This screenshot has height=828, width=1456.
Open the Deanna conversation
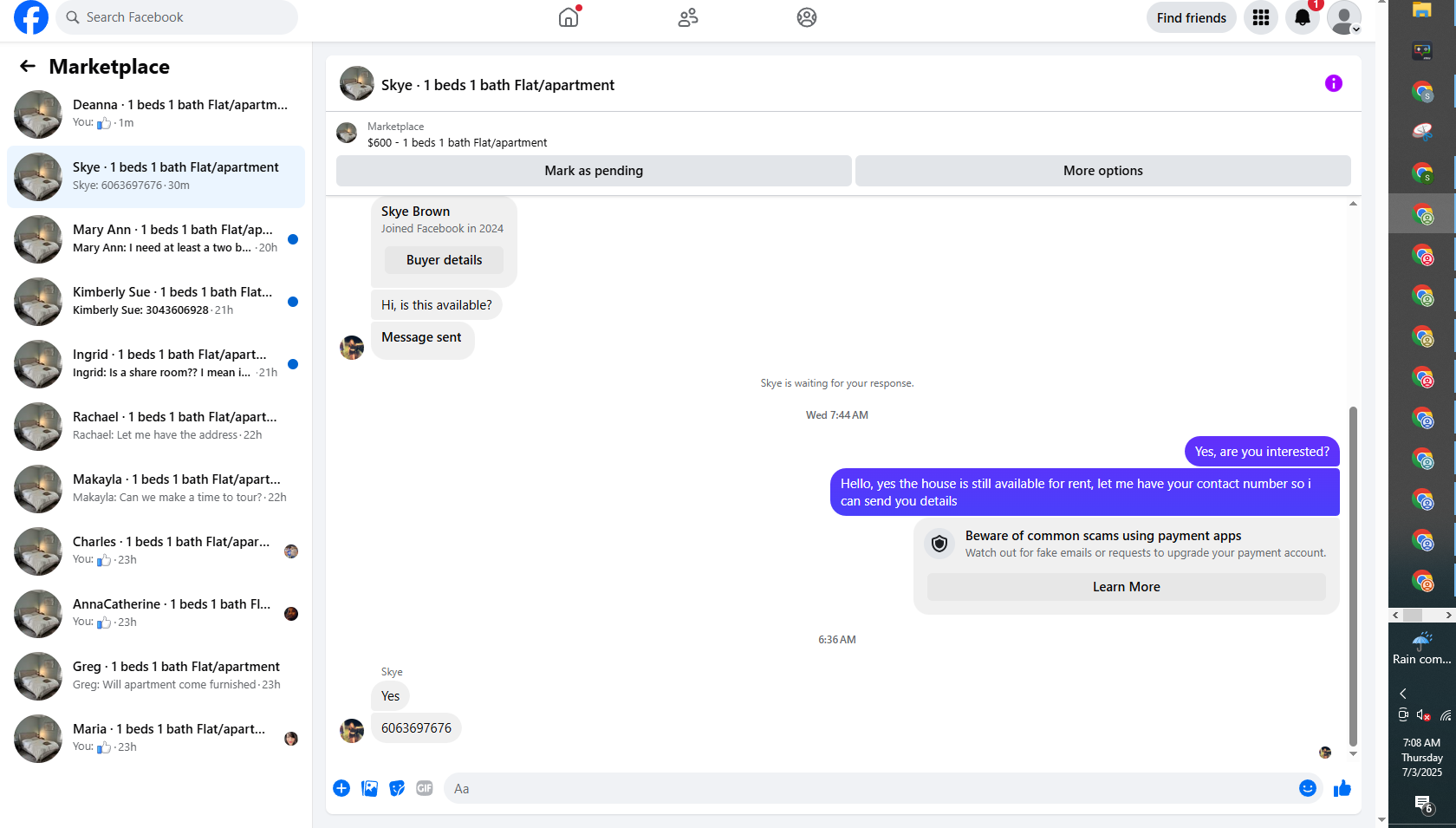click(156, 114)
